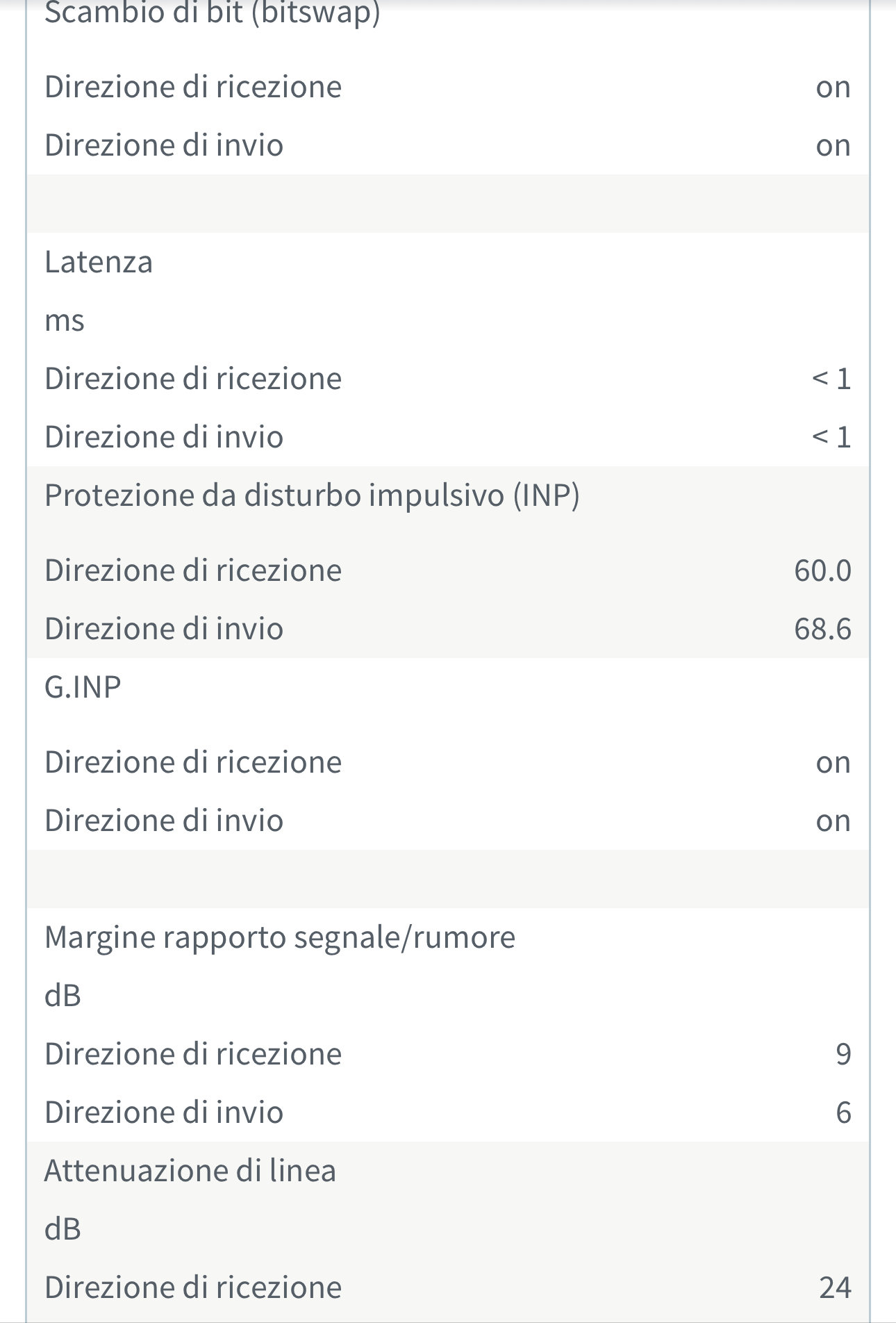Select the line attenuation receive value 24
The height and width of the screenshot is (1323, 896).
pyautogui.click(x=835, y=1288)
